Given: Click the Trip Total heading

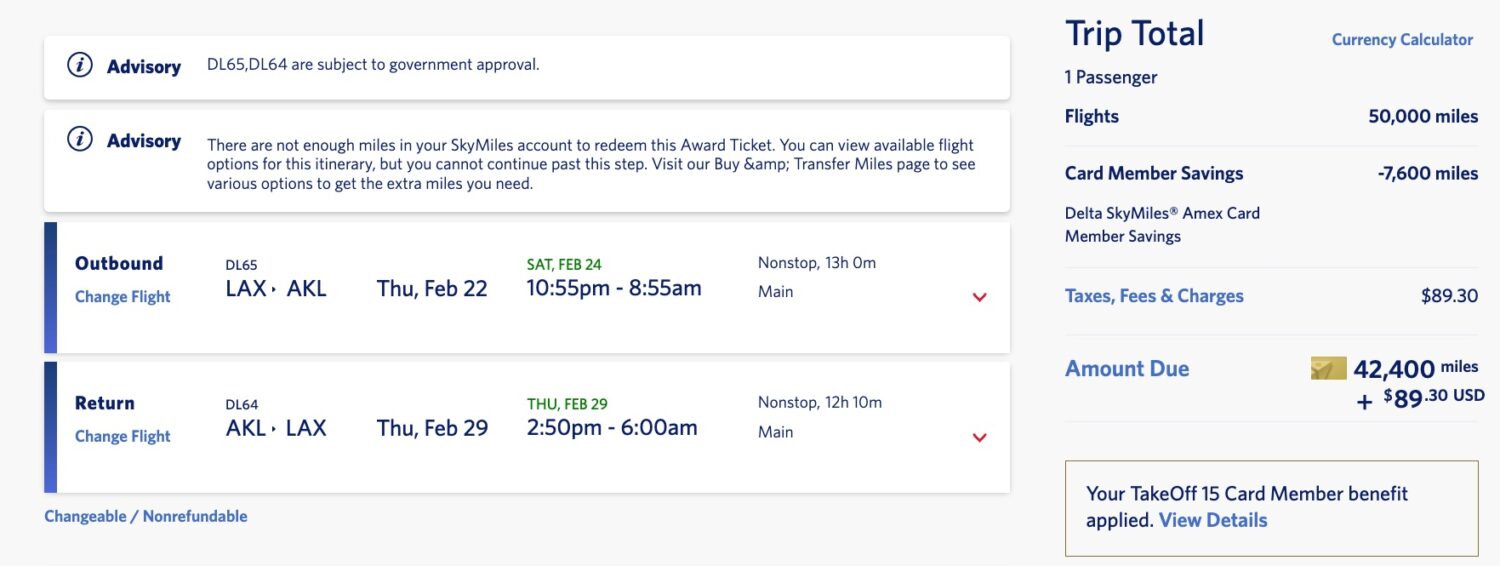Looking at the screenshot, I should (x=1135, y=34).
